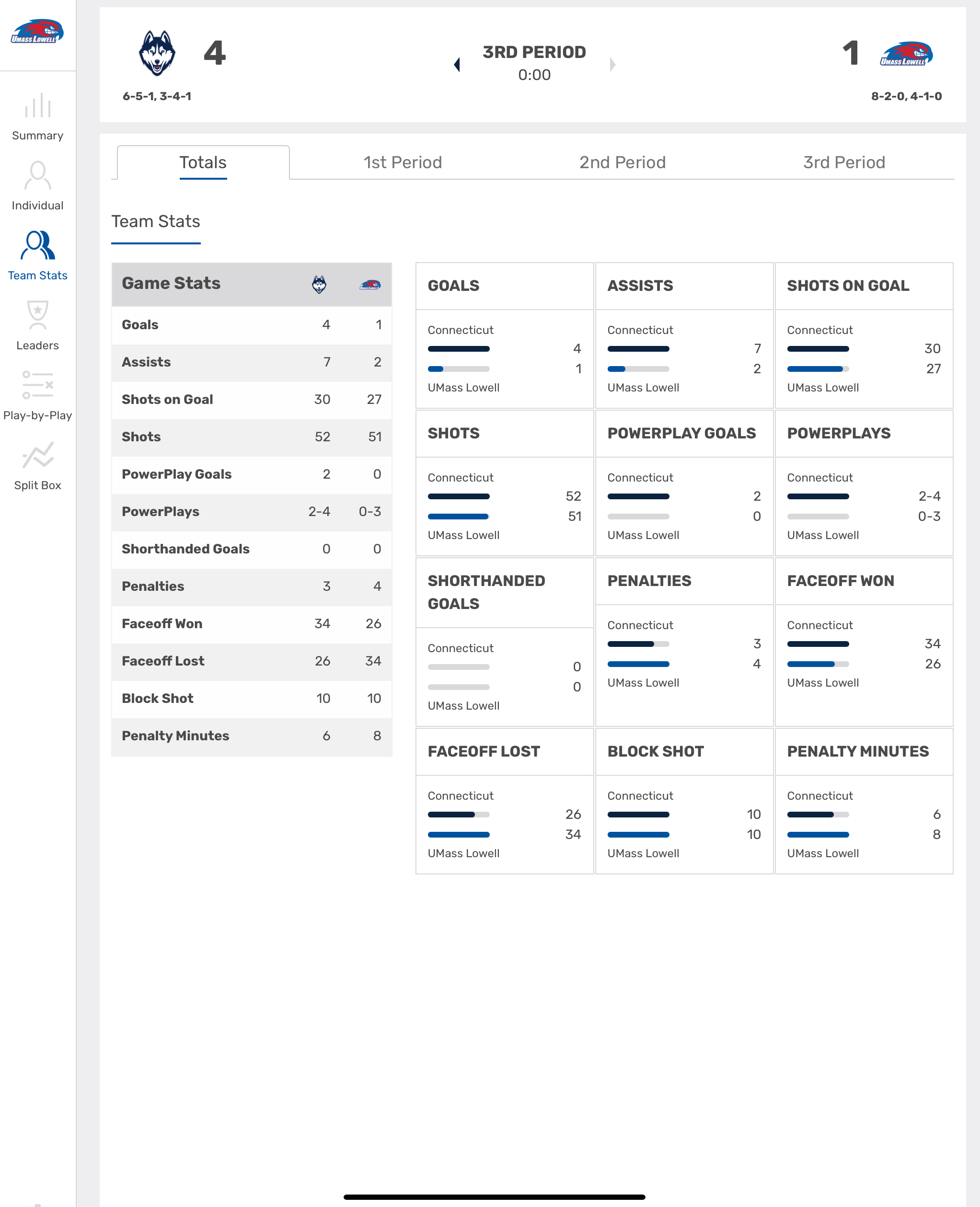
Task: Click the PENALTY MINUTES card title
Action: point(857,751)
